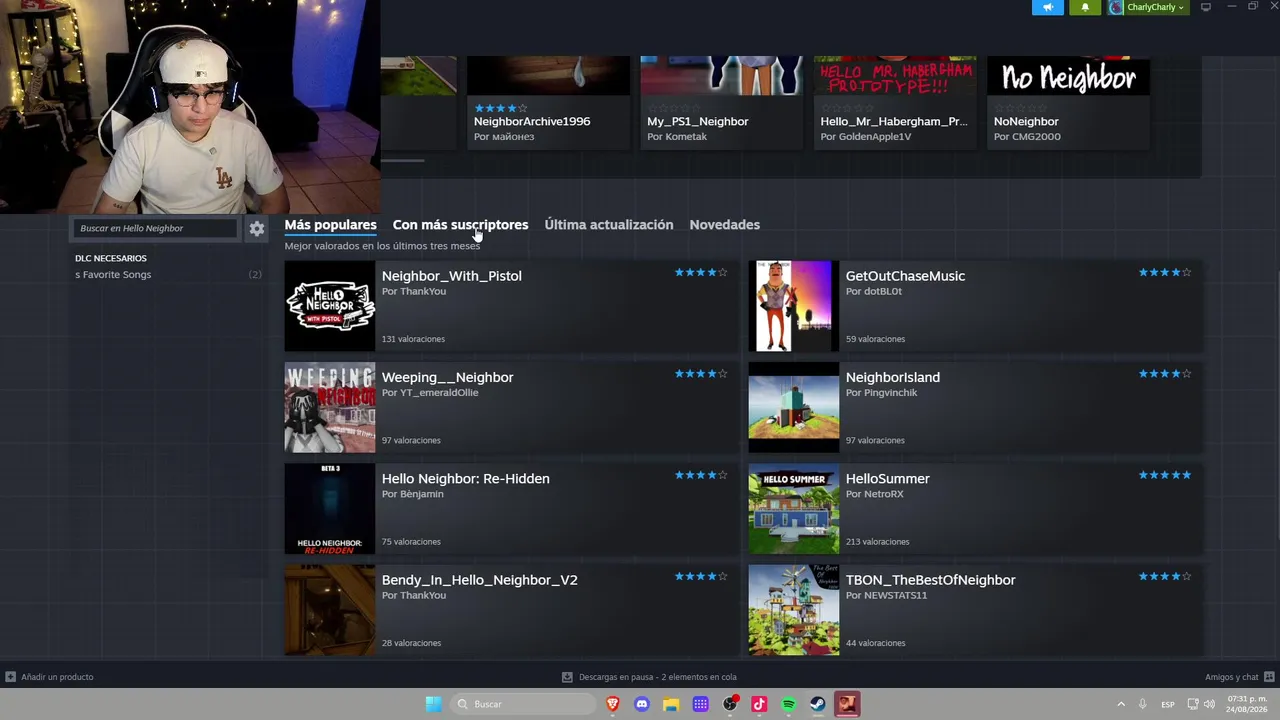Open the HelloSummer thumbnail
Screen dimensions: 1280x720
794,509
